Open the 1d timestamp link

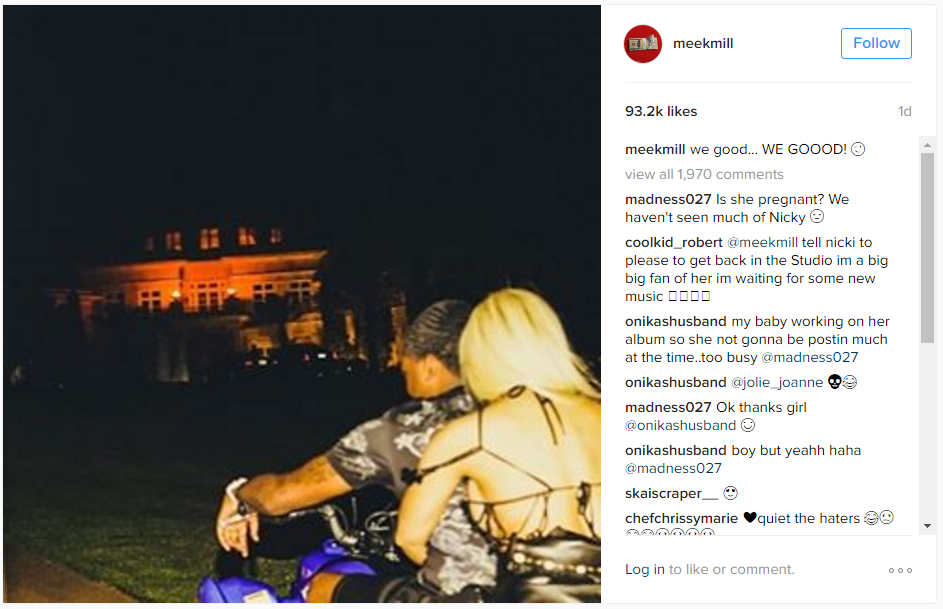pos(905,111)
